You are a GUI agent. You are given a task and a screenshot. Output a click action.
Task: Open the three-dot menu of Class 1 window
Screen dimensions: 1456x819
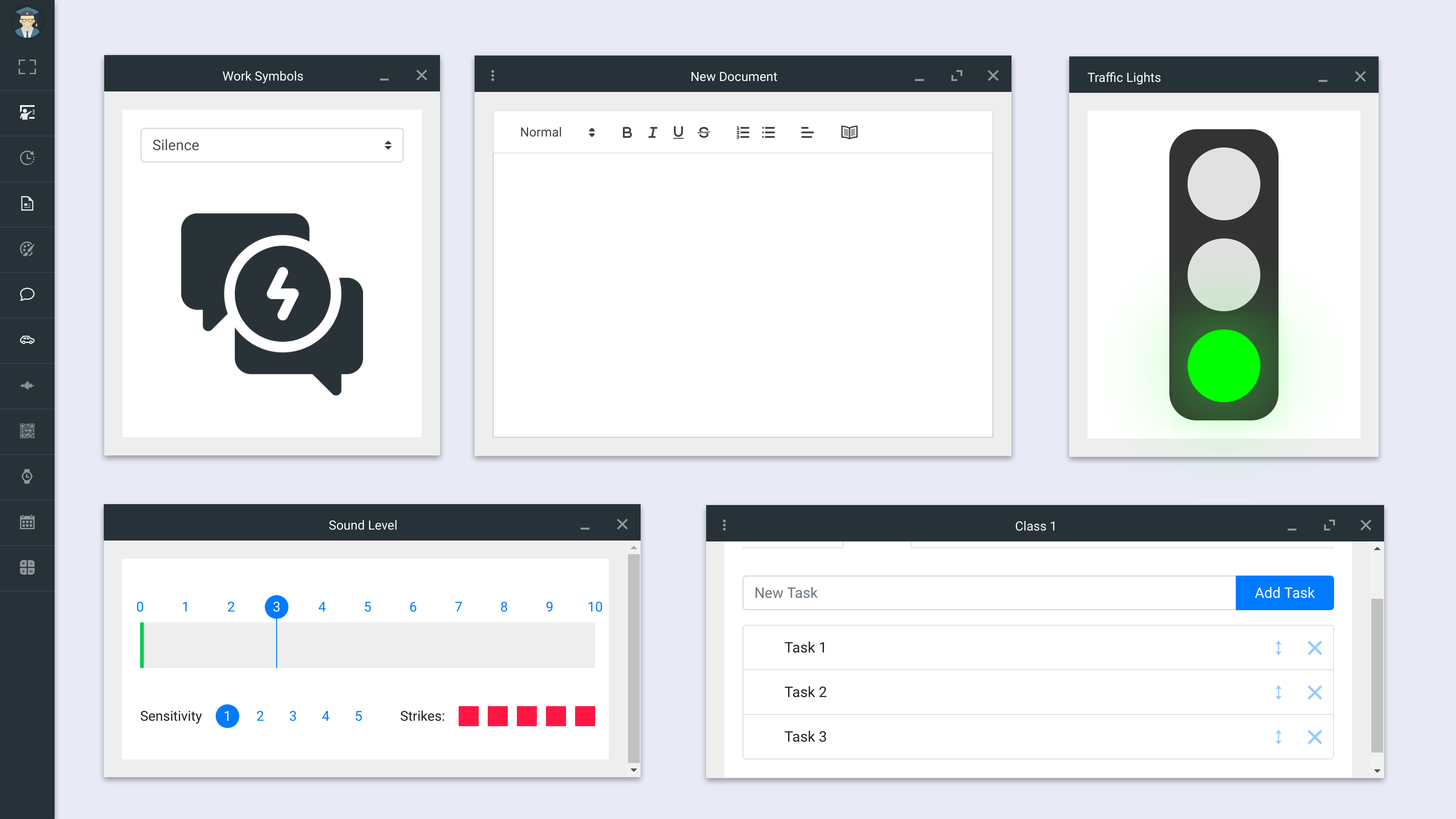[725, 525]
